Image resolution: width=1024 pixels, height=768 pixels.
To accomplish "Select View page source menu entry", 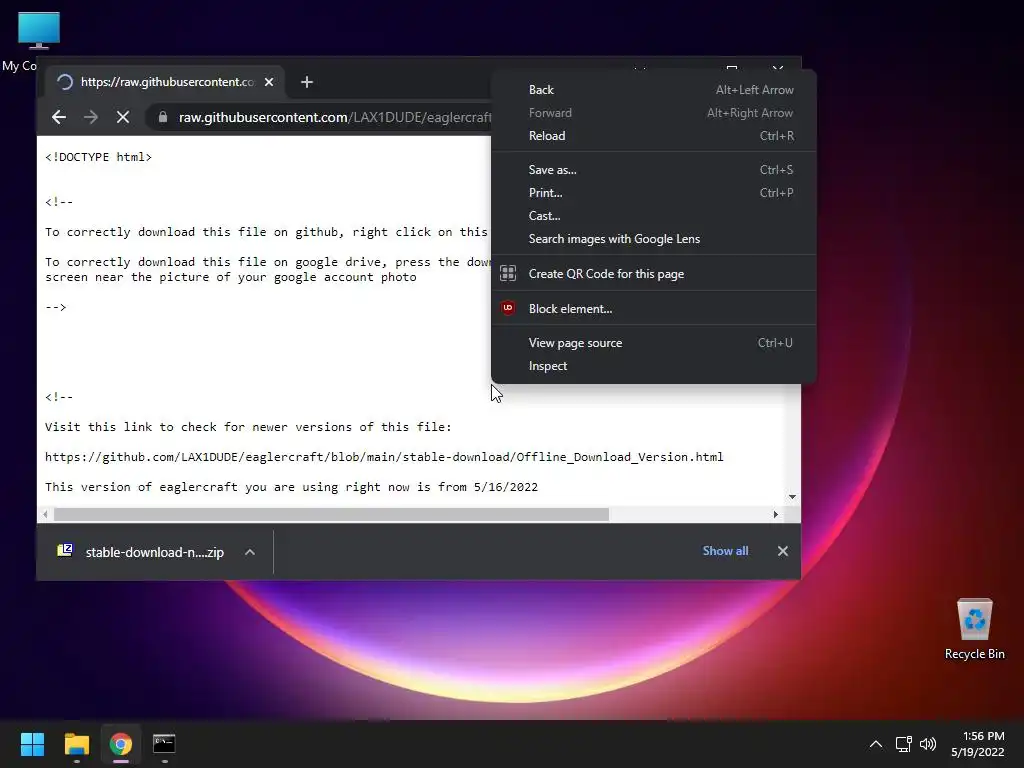I will point(654,343).
